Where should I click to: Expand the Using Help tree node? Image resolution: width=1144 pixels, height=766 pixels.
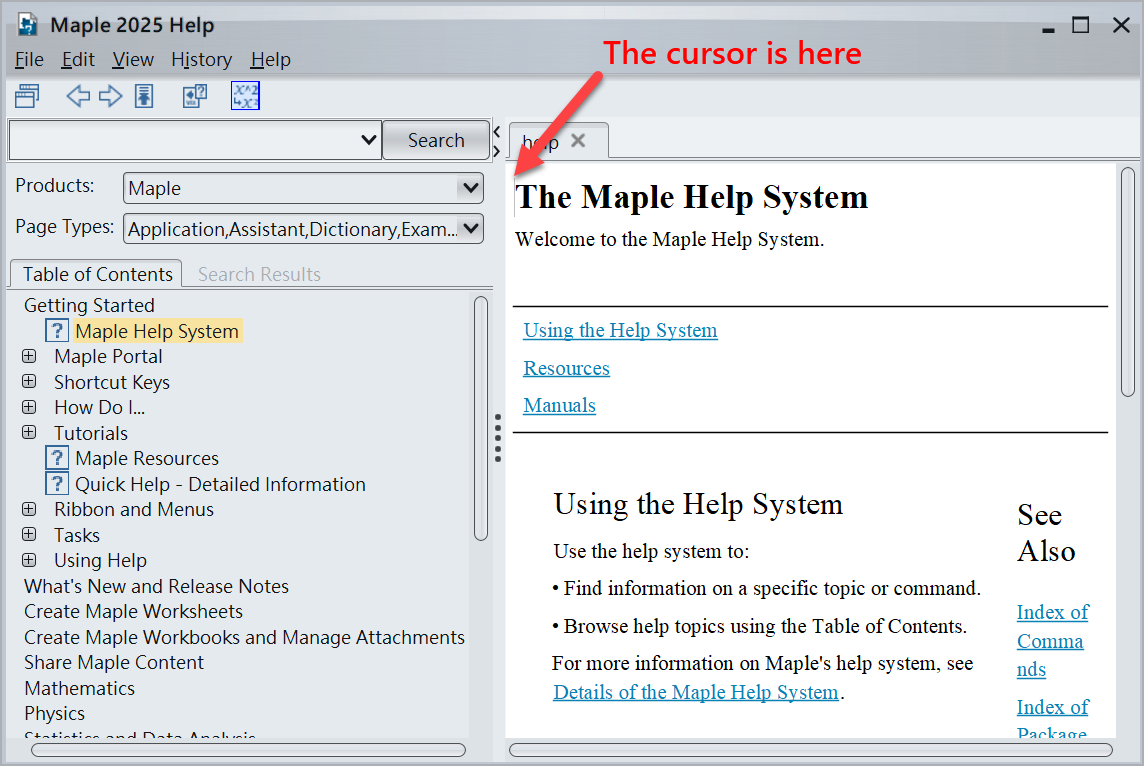coord(29,560)
